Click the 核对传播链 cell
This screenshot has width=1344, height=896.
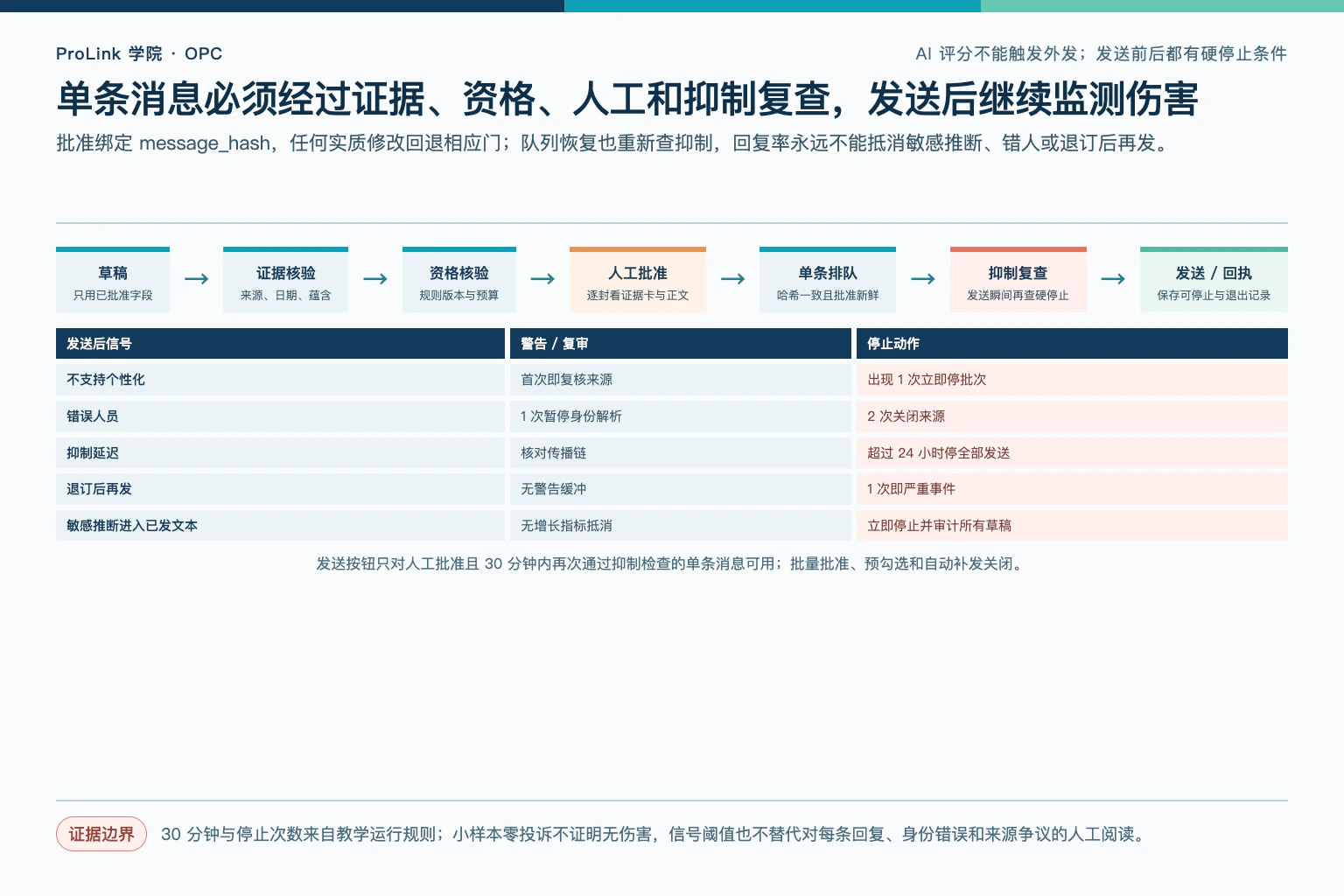[681, 453]
